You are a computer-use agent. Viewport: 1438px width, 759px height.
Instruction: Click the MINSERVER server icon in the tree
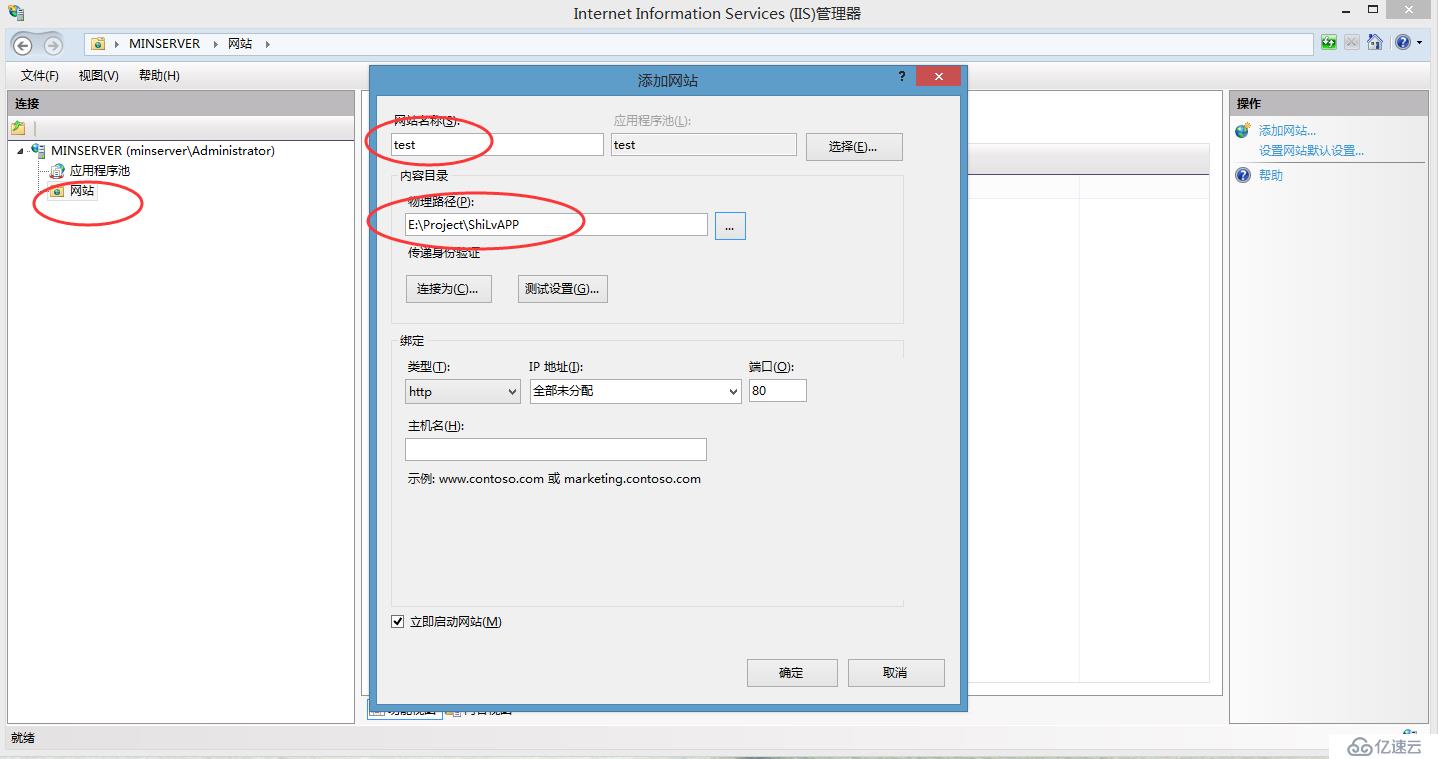[39, 150]
